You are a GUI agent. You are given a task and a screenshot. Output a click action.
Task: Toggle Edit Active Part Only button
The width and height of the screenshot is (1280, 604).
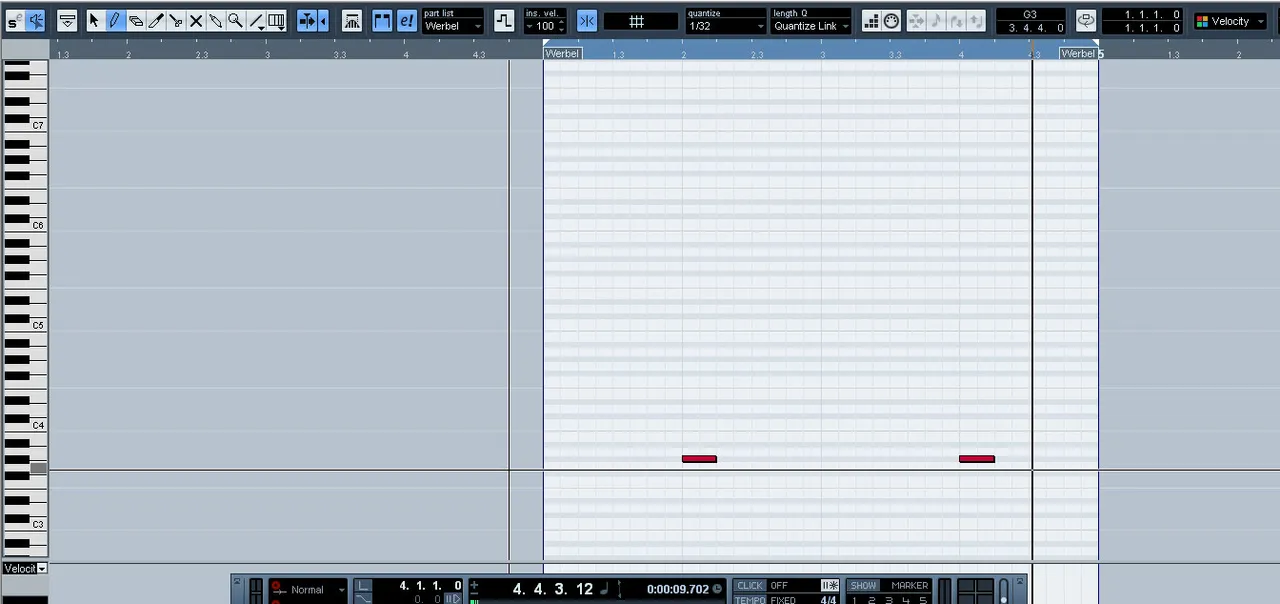[x=406, y=21]
